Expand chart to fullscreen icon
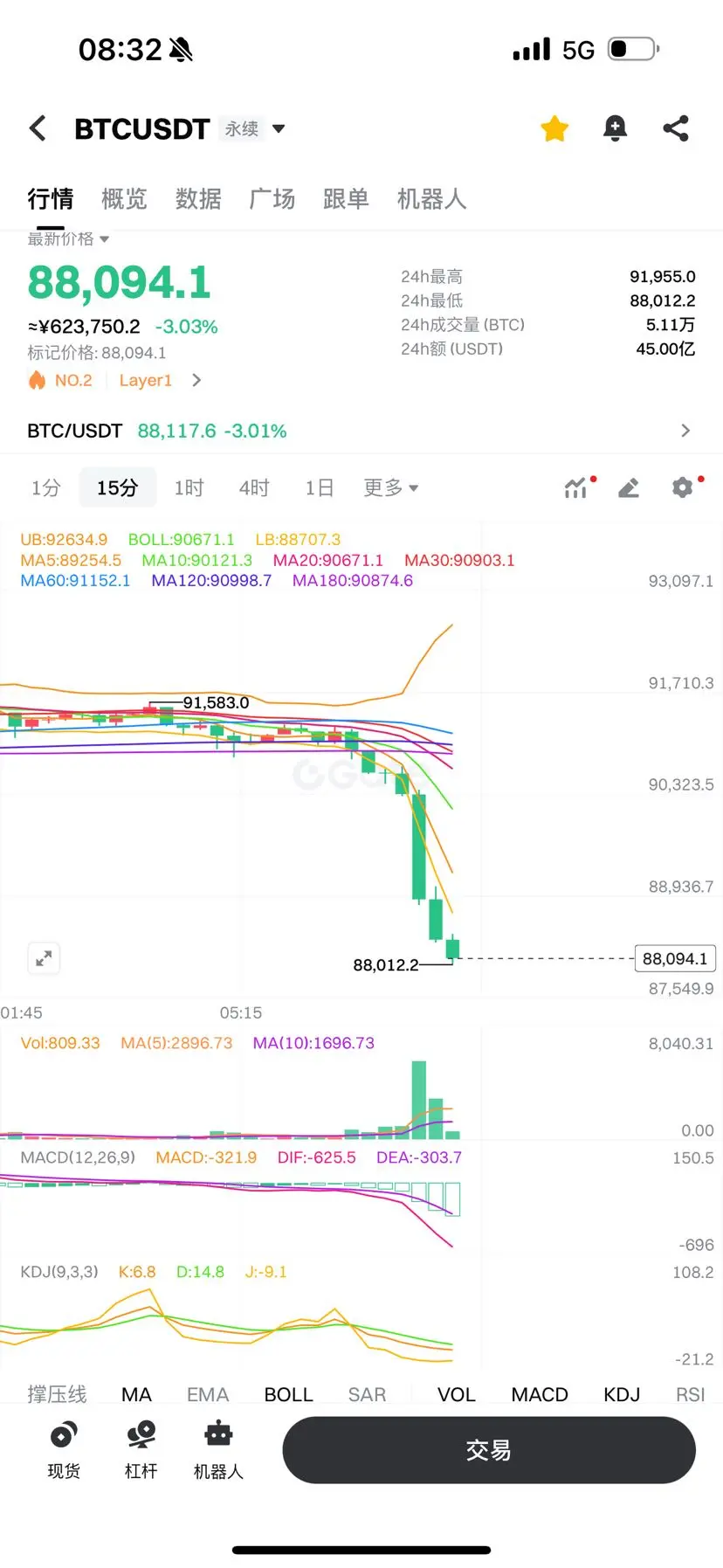This screenshot has height=1568, width=723. click(x=44, y=958)
